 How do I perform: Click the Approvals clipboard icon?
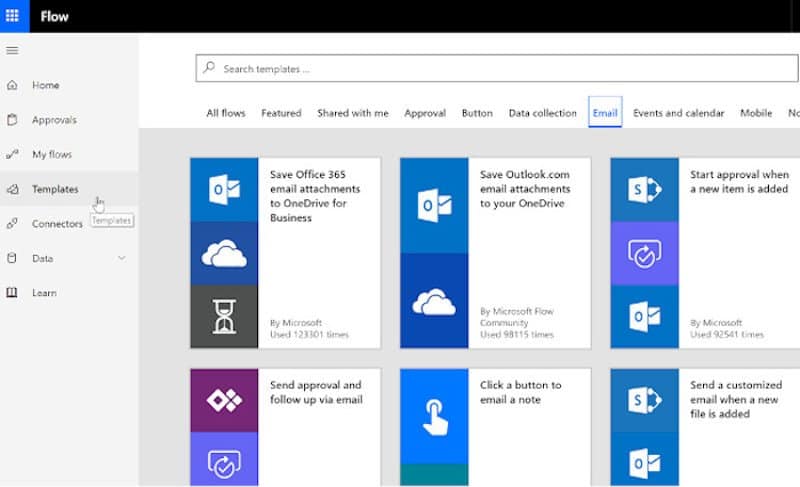[12, 120]
